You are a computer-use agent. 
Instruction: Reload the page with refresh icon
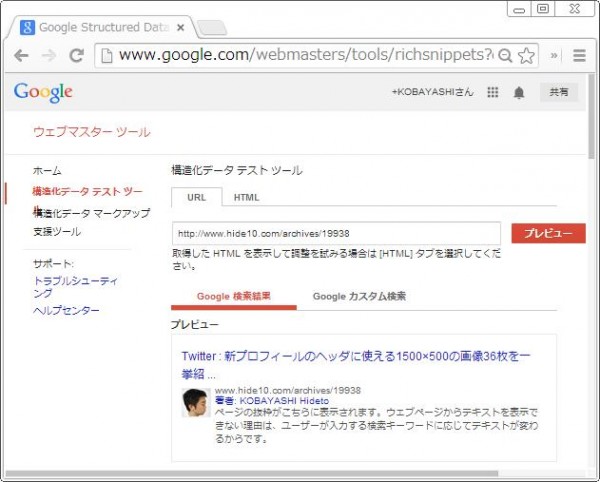click(77, 56)
